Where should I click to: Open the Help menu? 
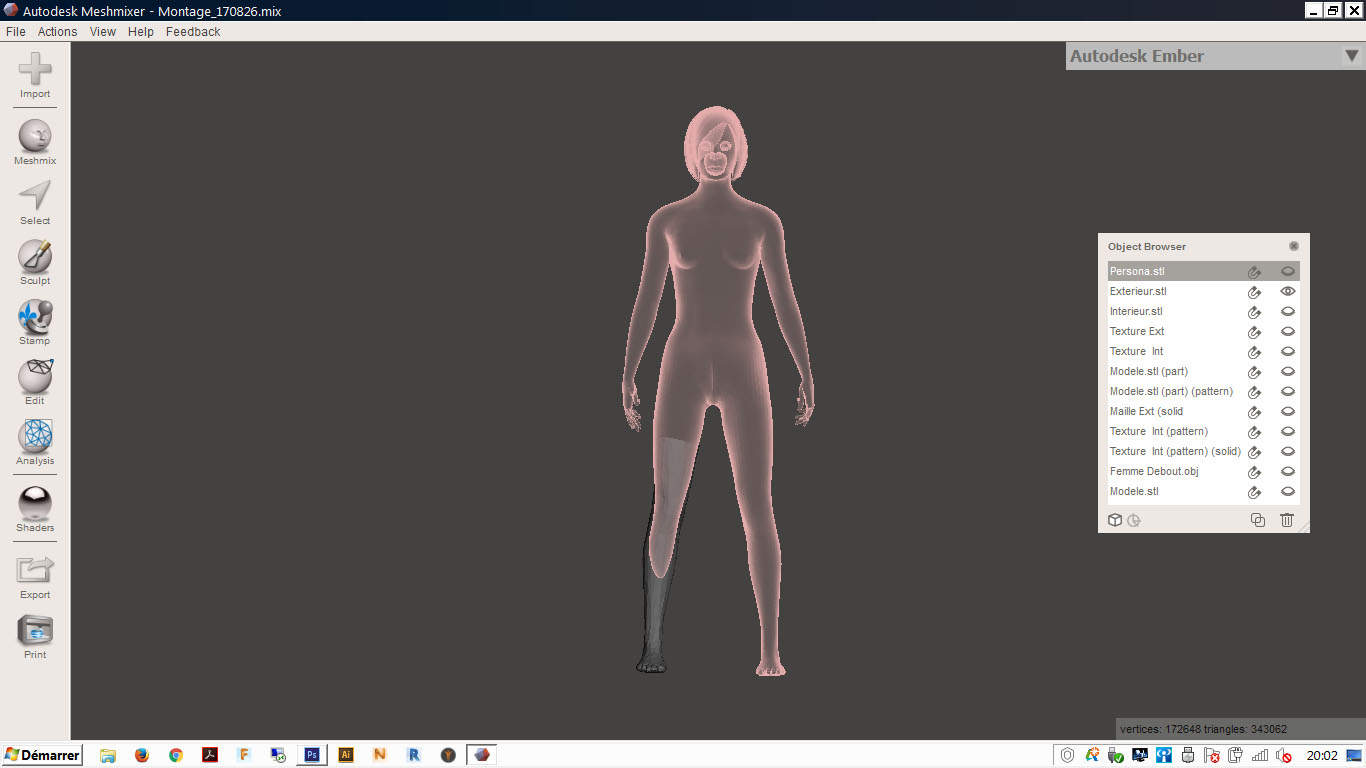pyautogui.click(x=141, y=32)
